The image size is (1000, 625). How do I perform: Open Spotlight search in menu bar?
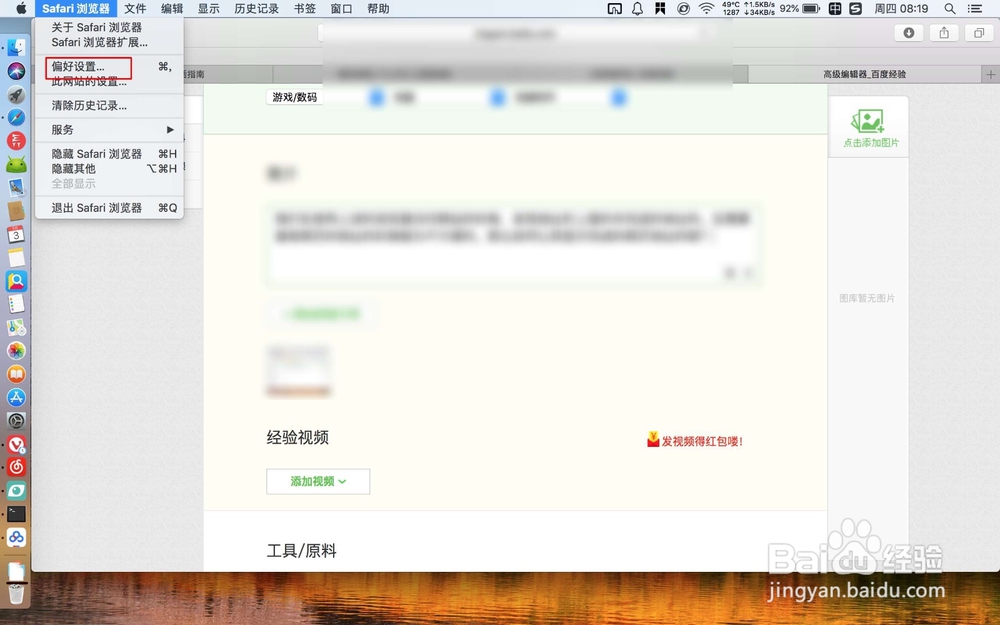[950, 8]
